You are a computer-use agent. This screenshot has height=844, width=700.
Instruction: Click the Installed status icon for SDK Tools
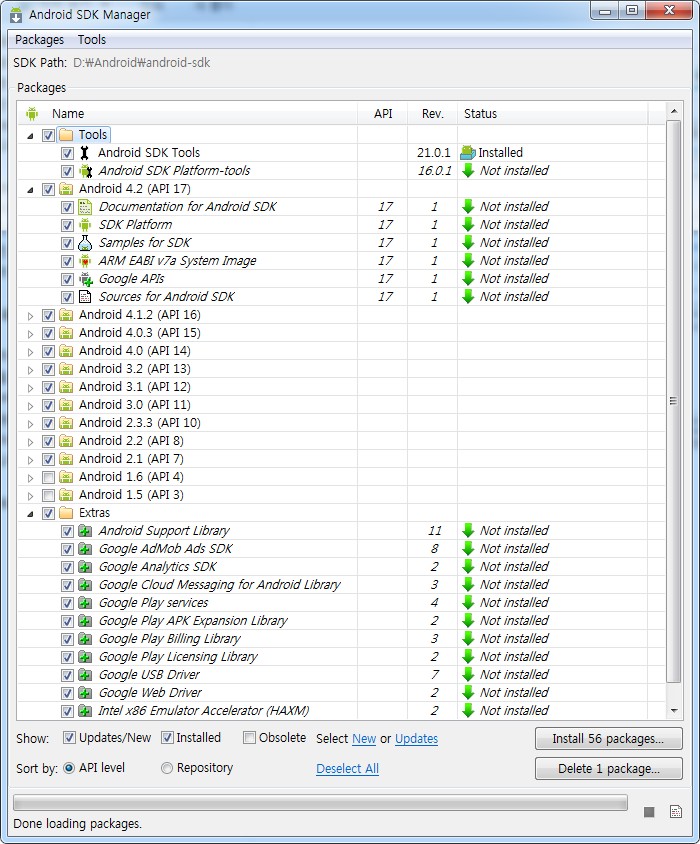click(x=468, y=153)
